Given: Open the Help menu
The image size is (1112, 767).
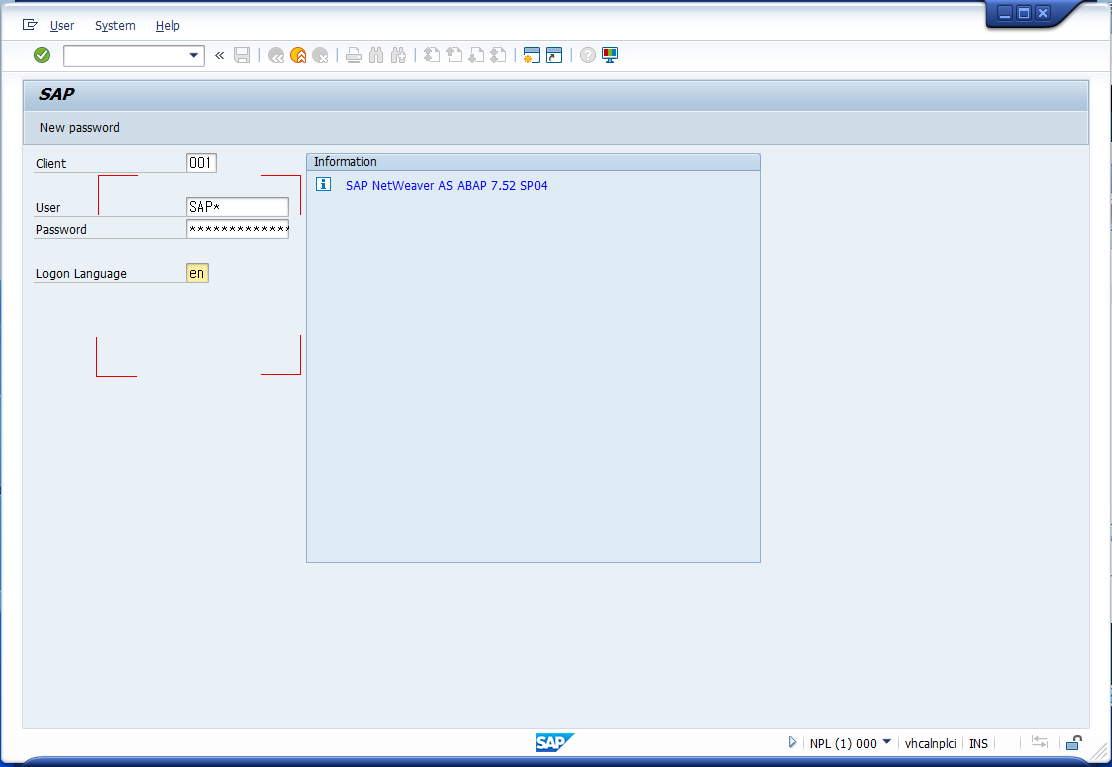Looking at the screenshot, I should tap(167, 26).
